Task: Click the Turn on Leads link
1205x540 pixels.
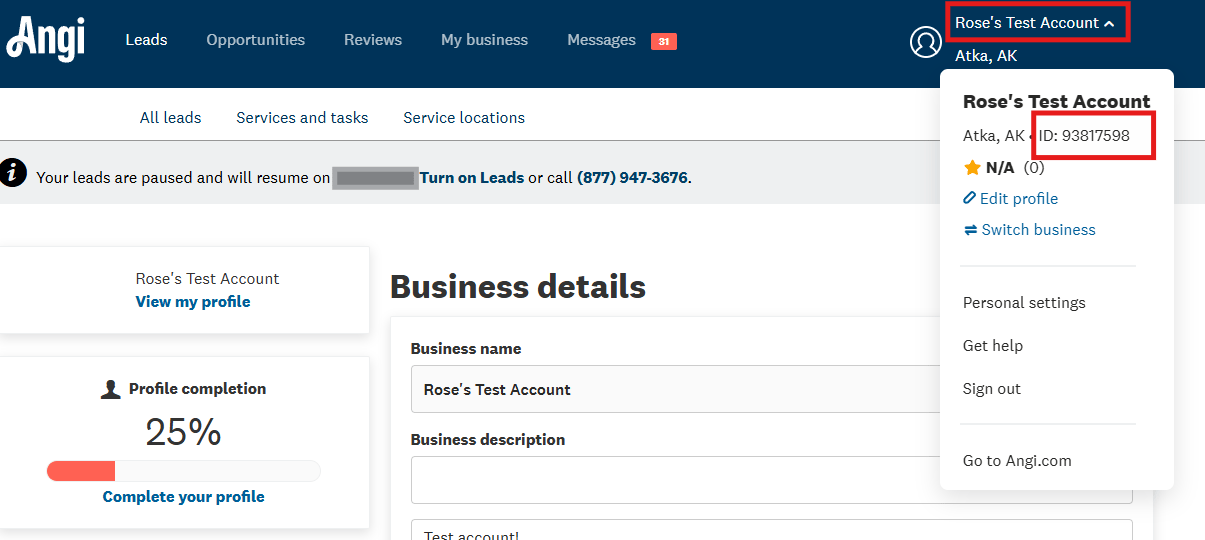Action: (x=472, y=177)
